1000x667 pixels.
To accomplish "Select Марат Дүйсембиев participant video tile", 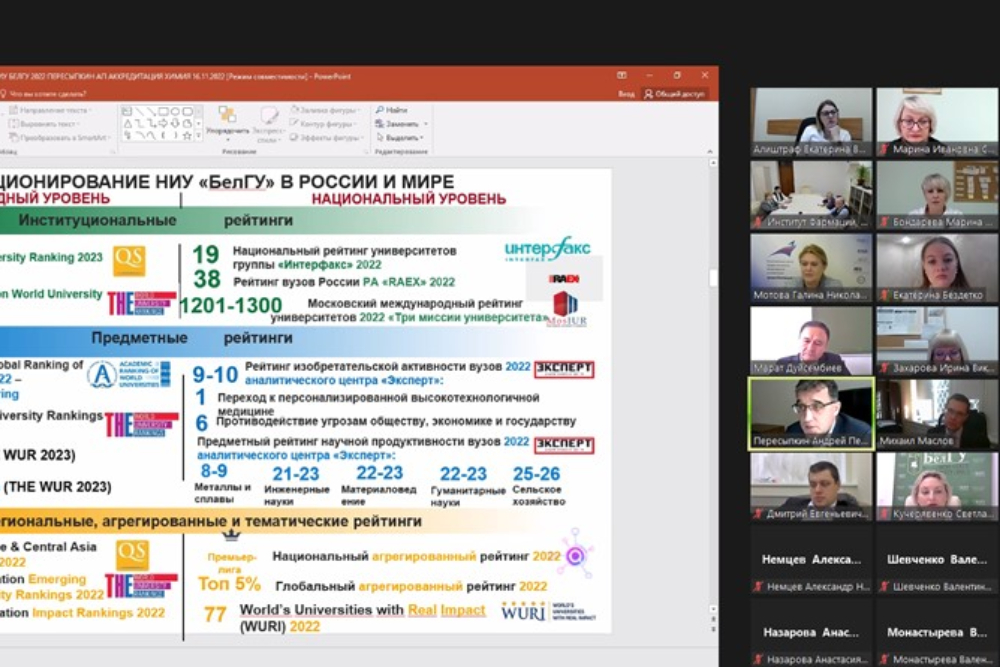I will point(811,340).
